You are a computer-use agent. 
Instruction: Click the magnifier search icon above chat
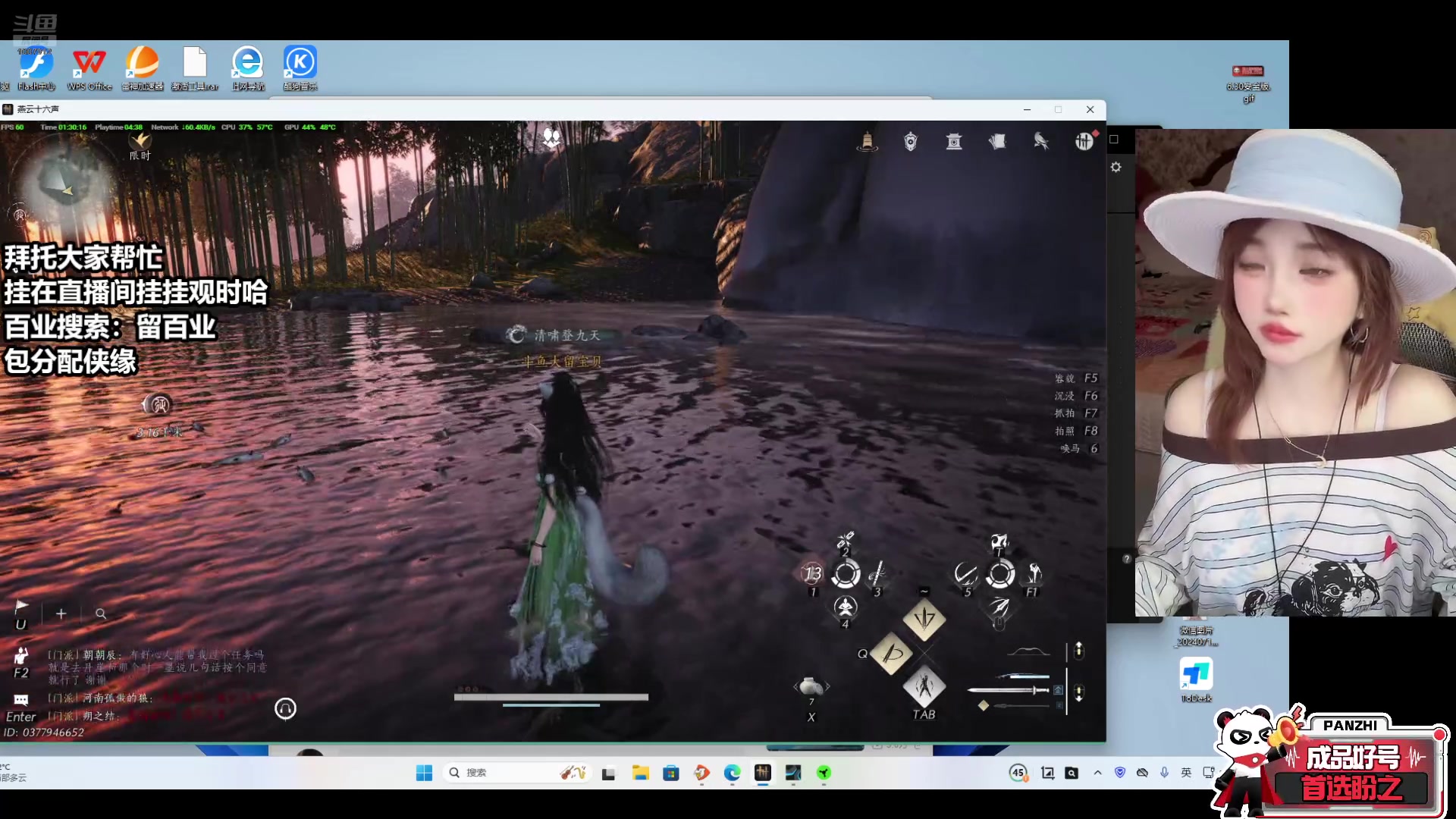[101, 613]
